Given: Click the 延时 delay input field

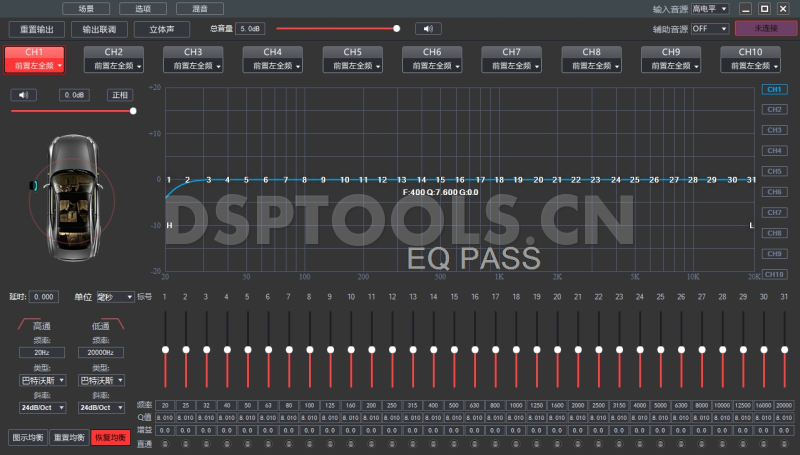Looking at the screenshot, I should tap(44, 297).
